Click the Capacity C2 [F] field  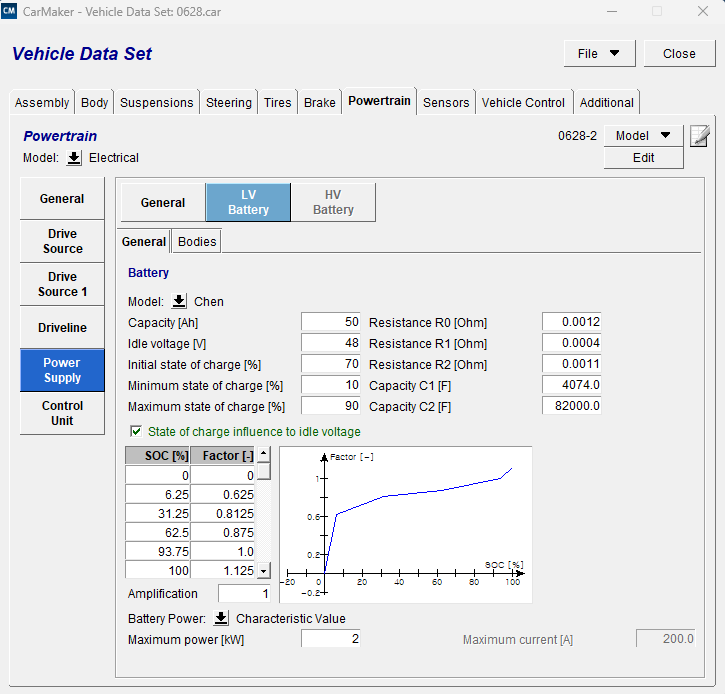(x=571, y=406)
